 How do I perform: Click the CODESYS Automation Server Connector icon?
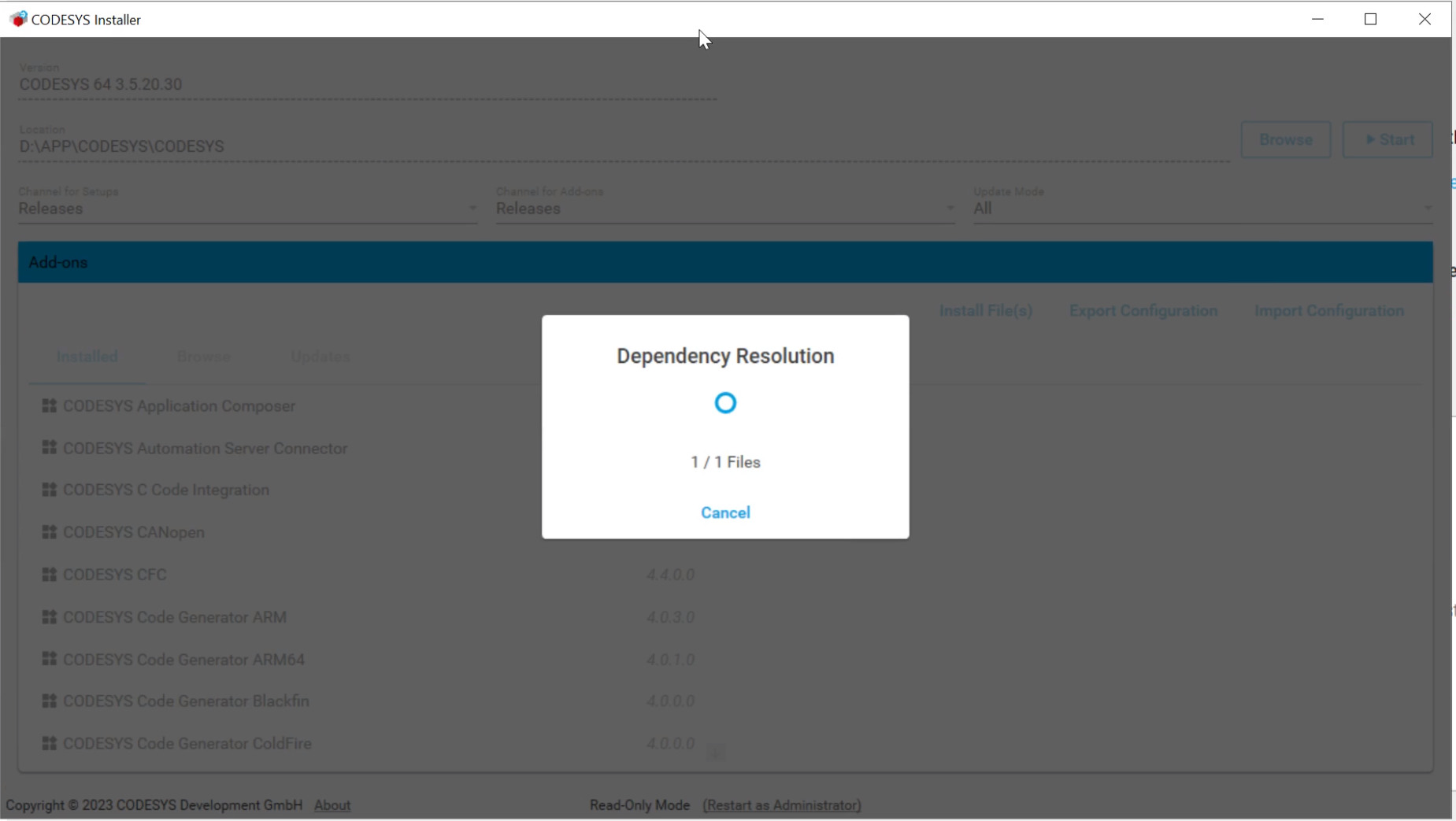[49, 447]
